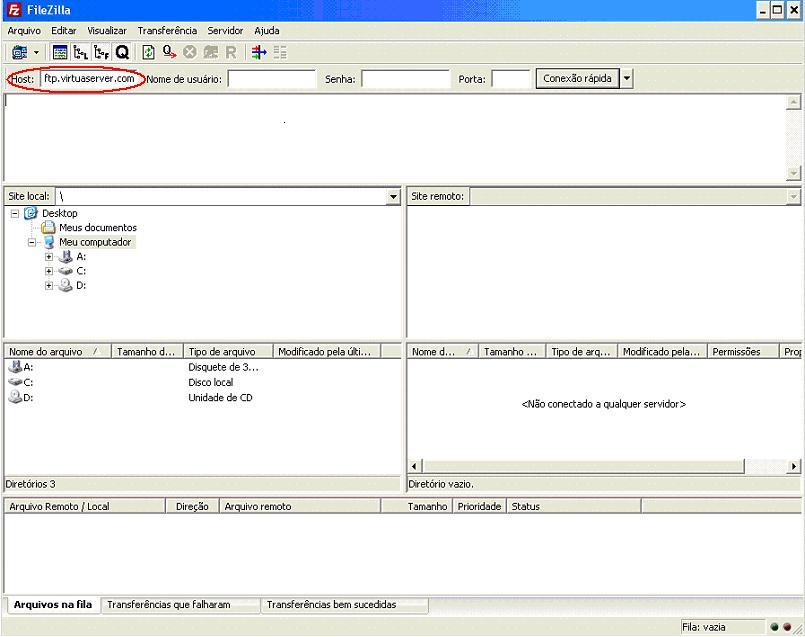This screenshot has width=805, height=637.
Task: Click the message log scroll down arrow
Action: (793, 173)
